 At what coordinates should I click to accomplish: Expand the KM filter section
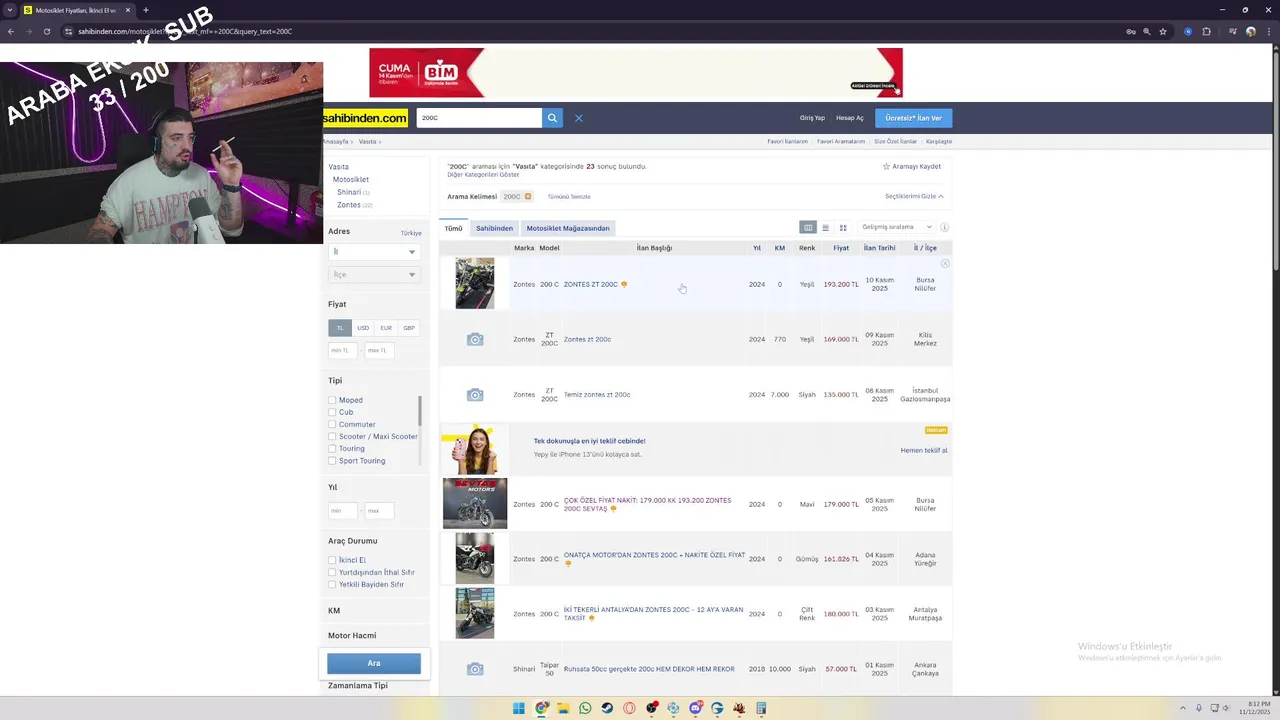[334, 610]
